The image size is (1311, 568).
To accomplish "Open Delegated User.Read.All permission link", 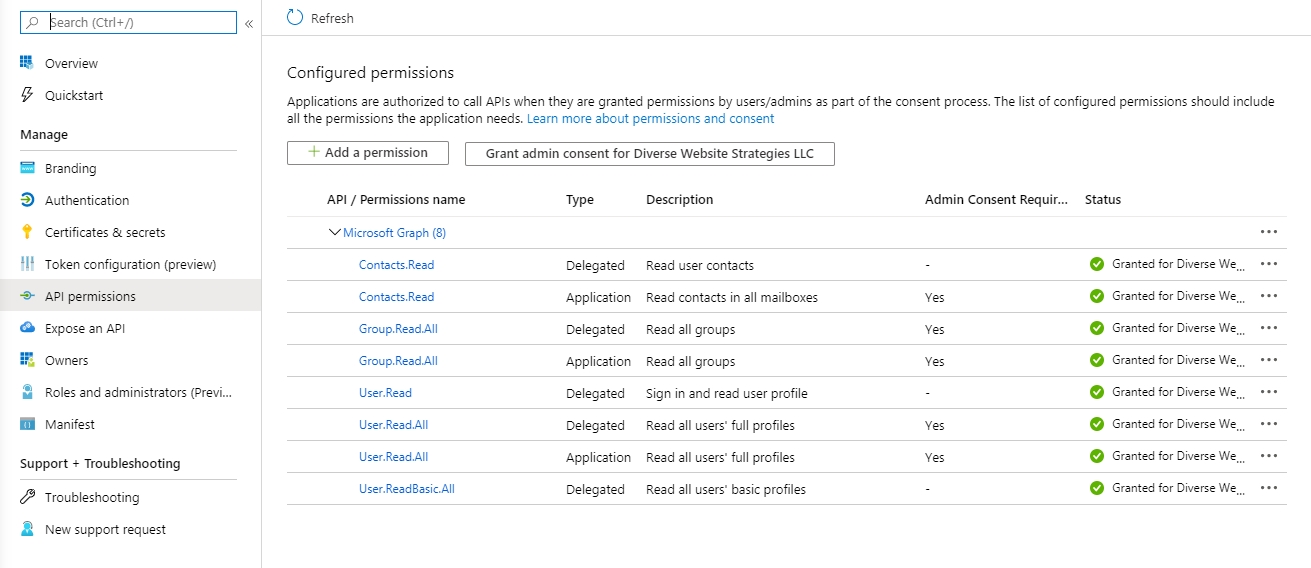I will point(393,424).
